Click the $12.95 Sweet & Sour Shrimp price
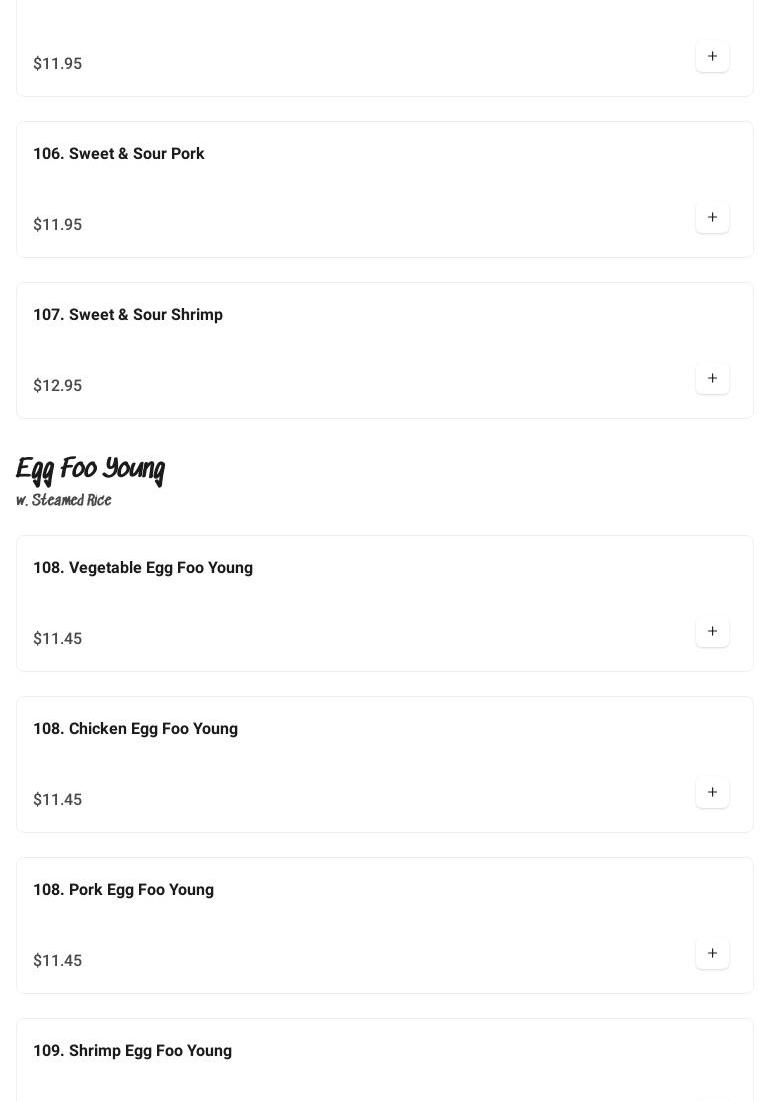The height and width of the screenshot is (1101, 770). [x=57, y=386]
